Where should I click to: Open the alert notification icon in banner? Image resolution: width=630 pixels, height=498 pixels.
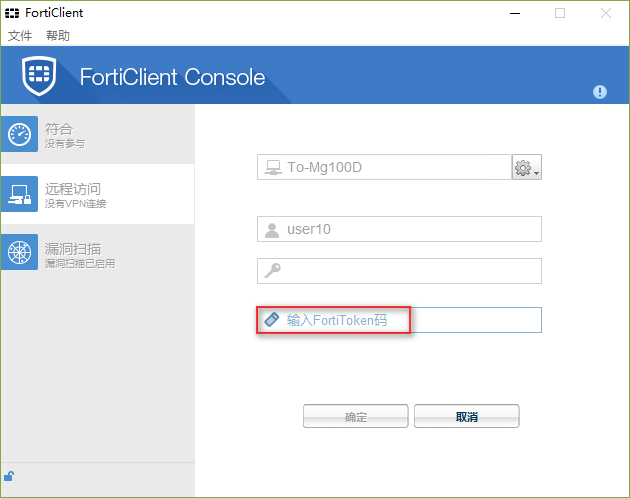pos(599,92)
